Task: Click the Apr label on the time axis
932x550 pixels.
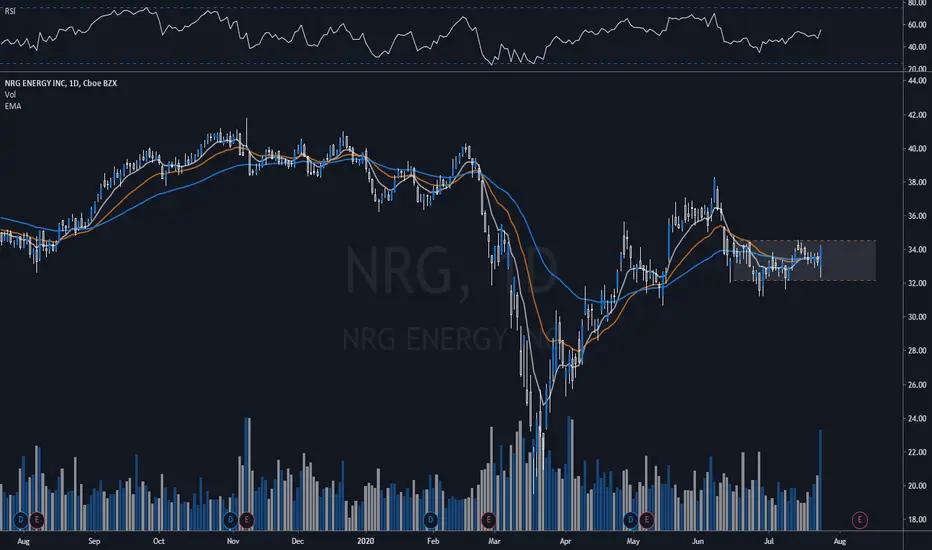Action: [x=565, y=541]
